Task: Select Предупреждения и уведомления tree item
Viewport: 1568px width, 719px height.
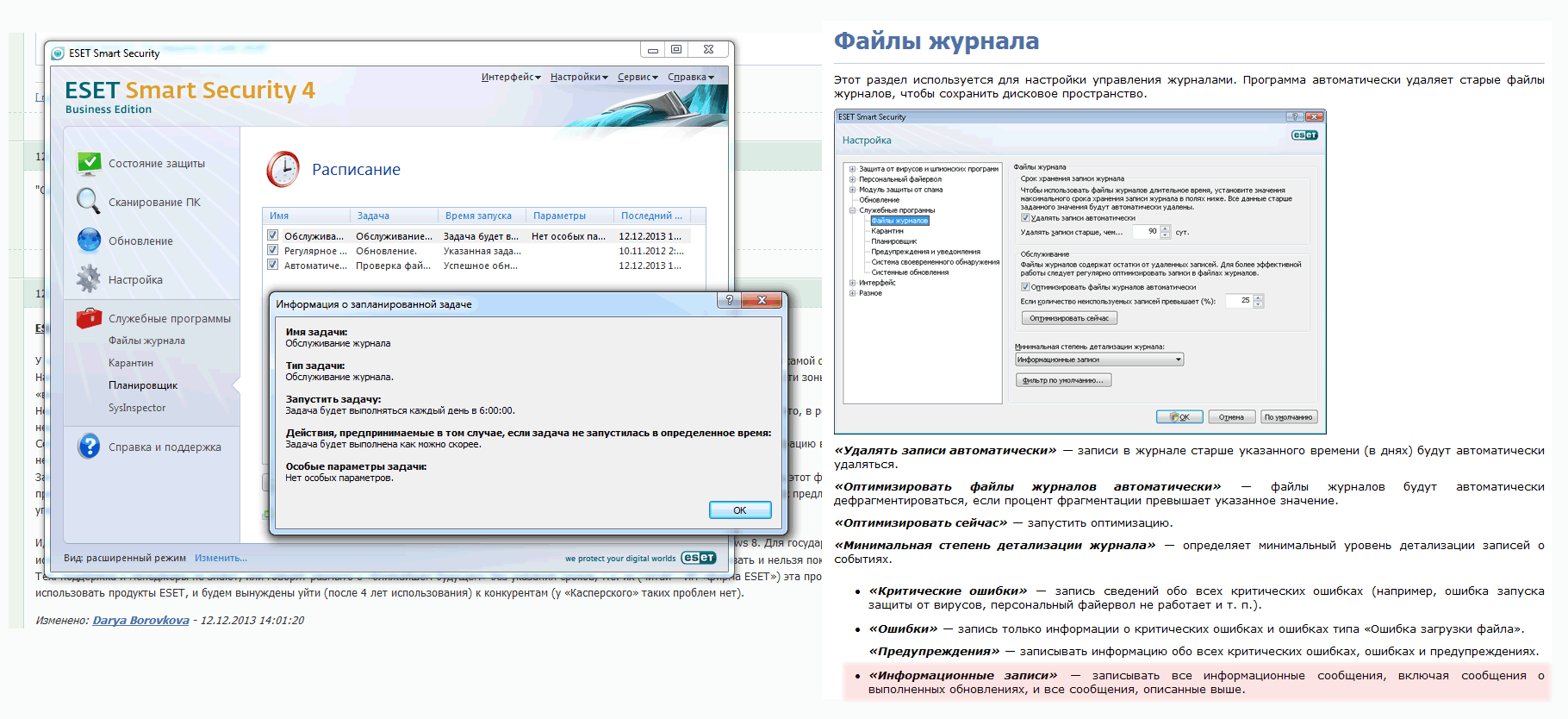Action: (926, 252)
